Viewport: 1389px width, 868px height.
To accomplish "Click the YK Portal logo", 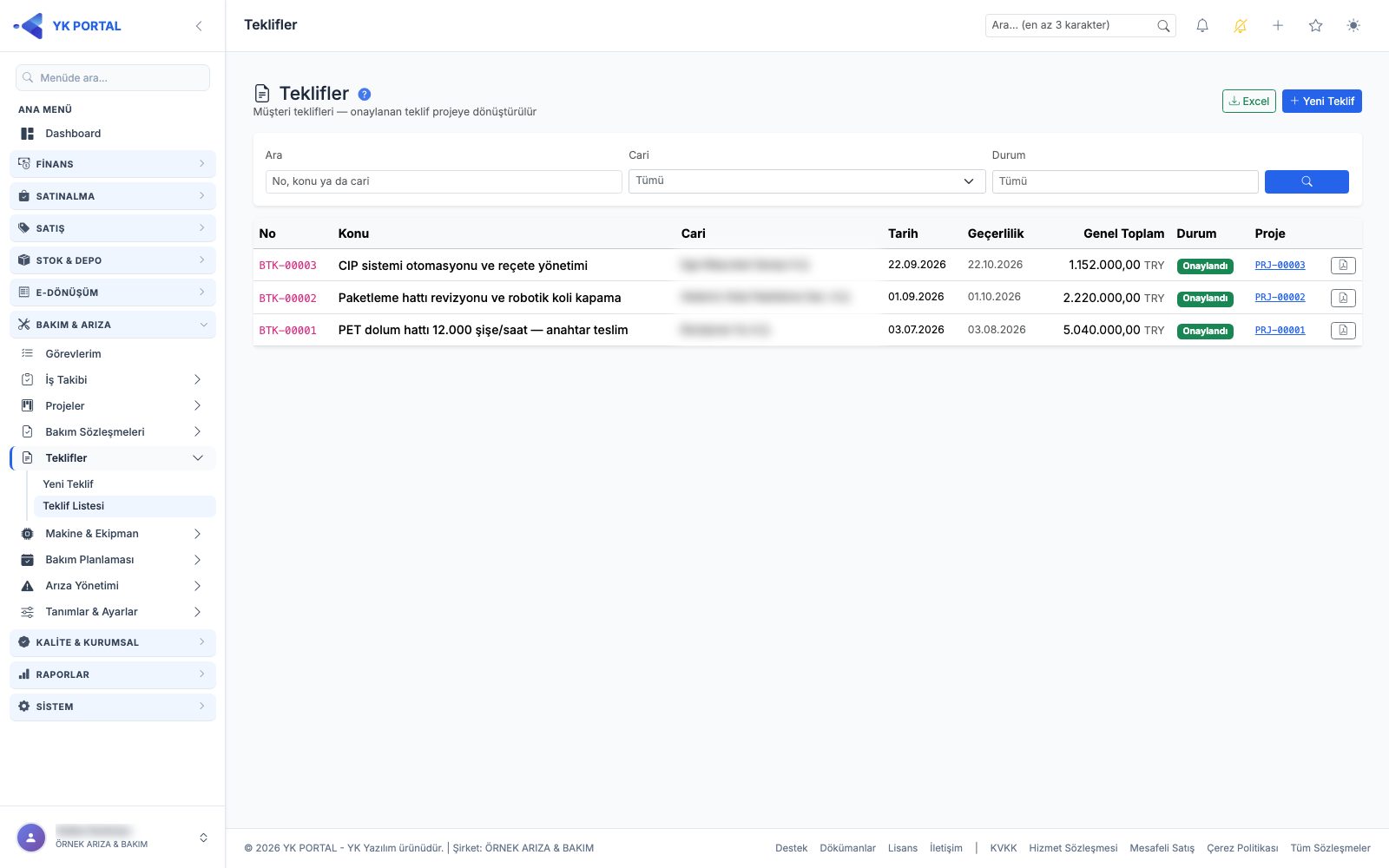I will pyautogui.click(x=68, y=26).
